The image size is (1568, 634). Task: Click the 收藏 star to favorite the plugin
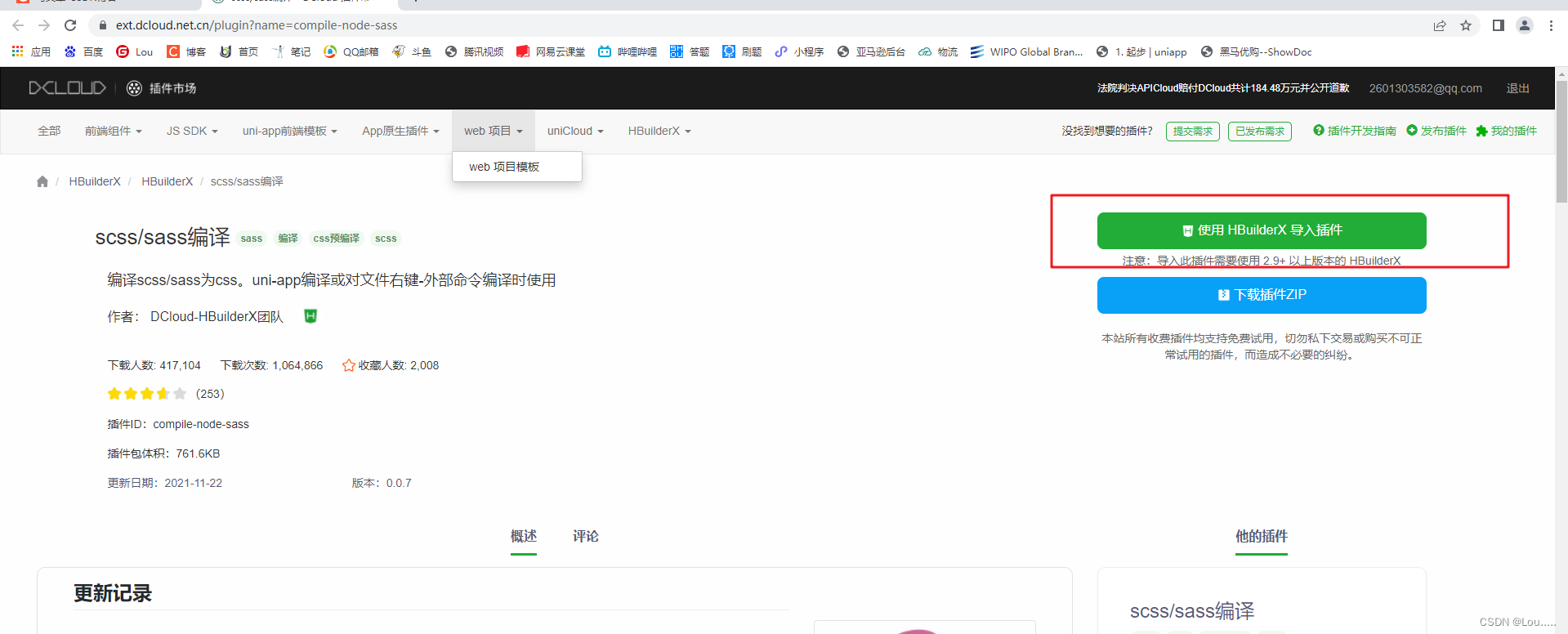pyautogui.click(x=349, y=365)
